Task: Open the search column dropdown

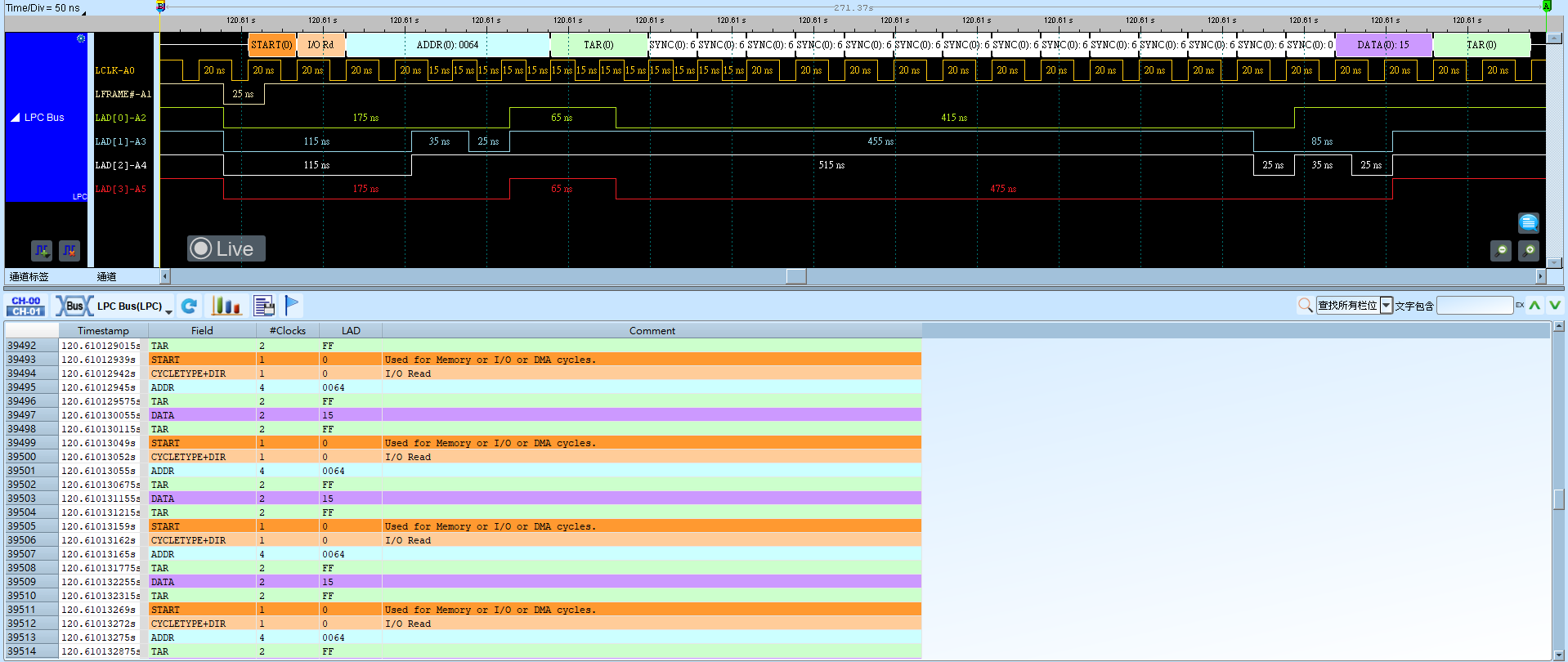Action: tap(1387, 306)
